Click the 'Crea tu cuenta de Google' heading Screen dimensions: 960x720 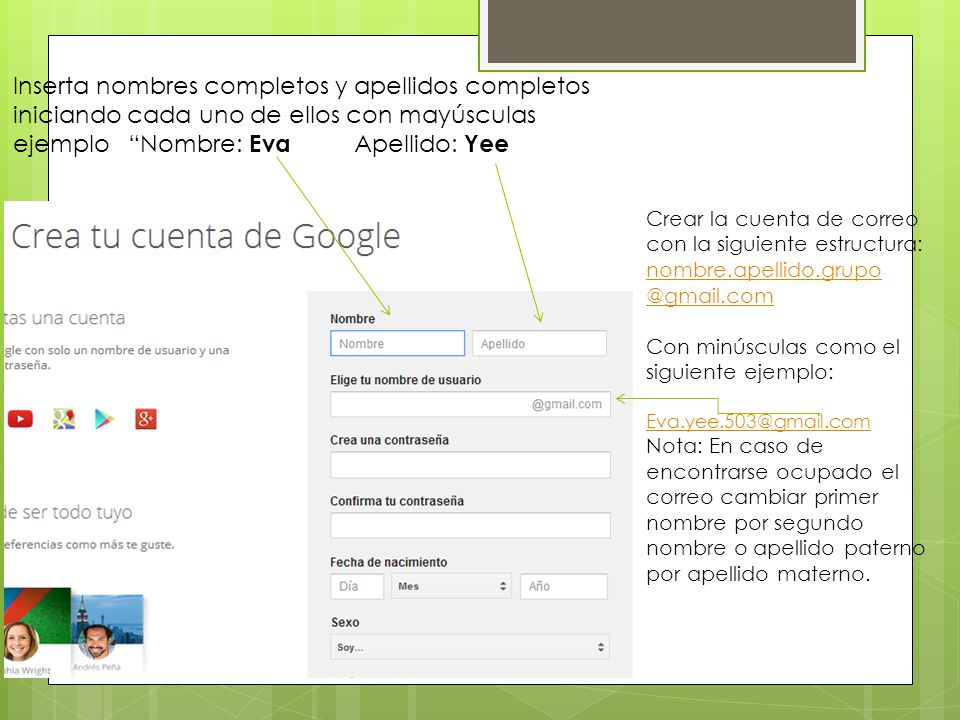pos(206,238)
